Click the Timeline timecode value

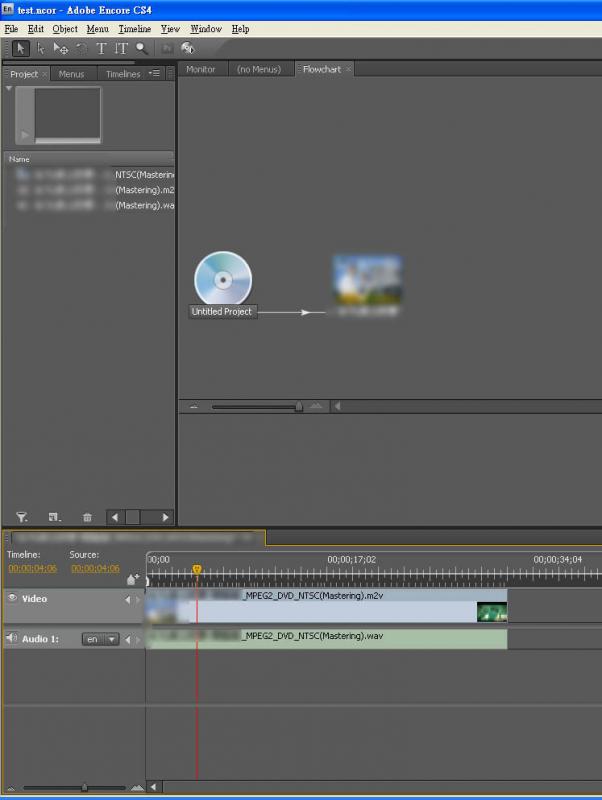click(x=32, y=568)
